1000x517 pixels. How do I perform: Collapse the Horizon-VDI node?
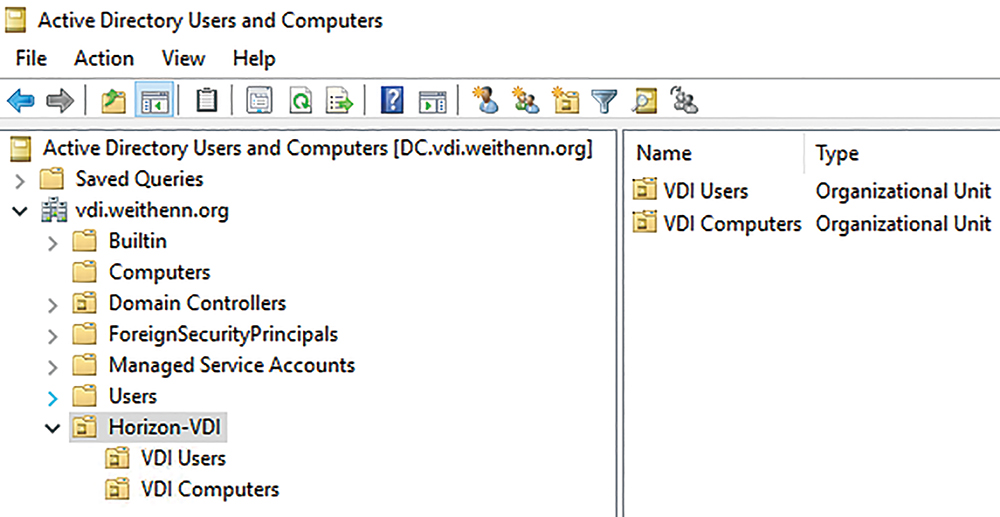[x=53, y=428]
